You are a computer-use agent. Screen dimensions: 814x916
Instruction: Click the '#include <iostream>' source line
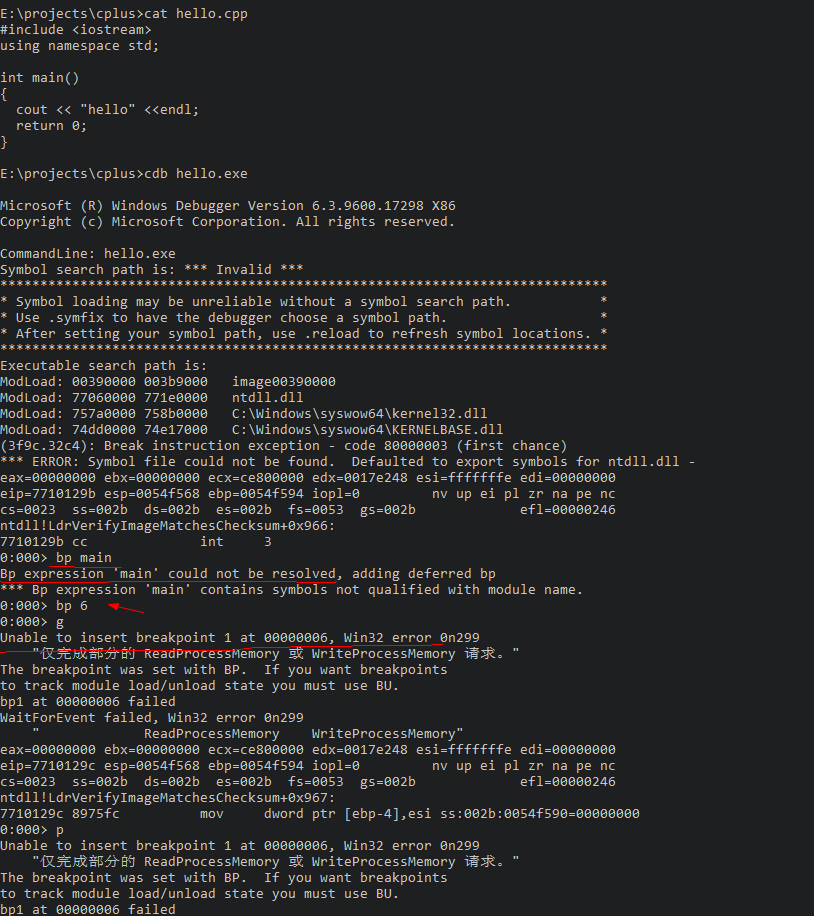76,30
